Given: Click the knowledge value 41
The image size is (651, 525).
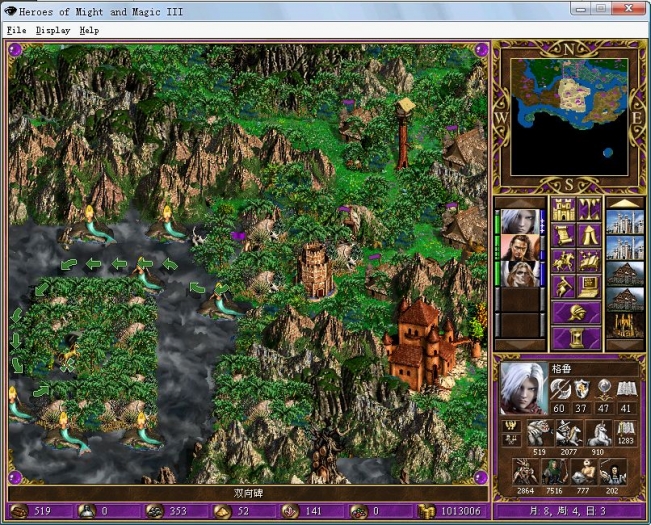Looking at the screenshot, I should pyautogui.click(x=626, y=408).
